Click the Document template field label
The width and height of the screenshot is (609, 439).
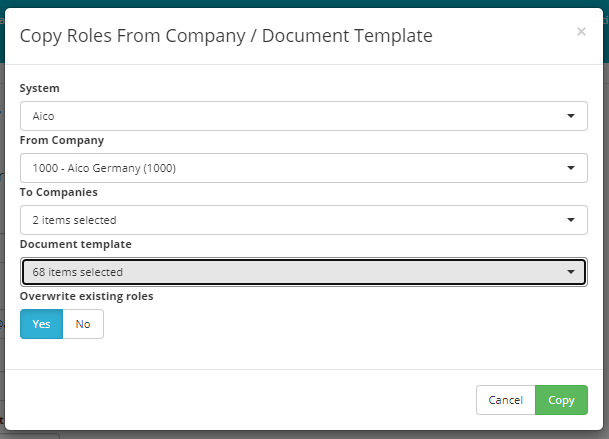tap(76, 244)
